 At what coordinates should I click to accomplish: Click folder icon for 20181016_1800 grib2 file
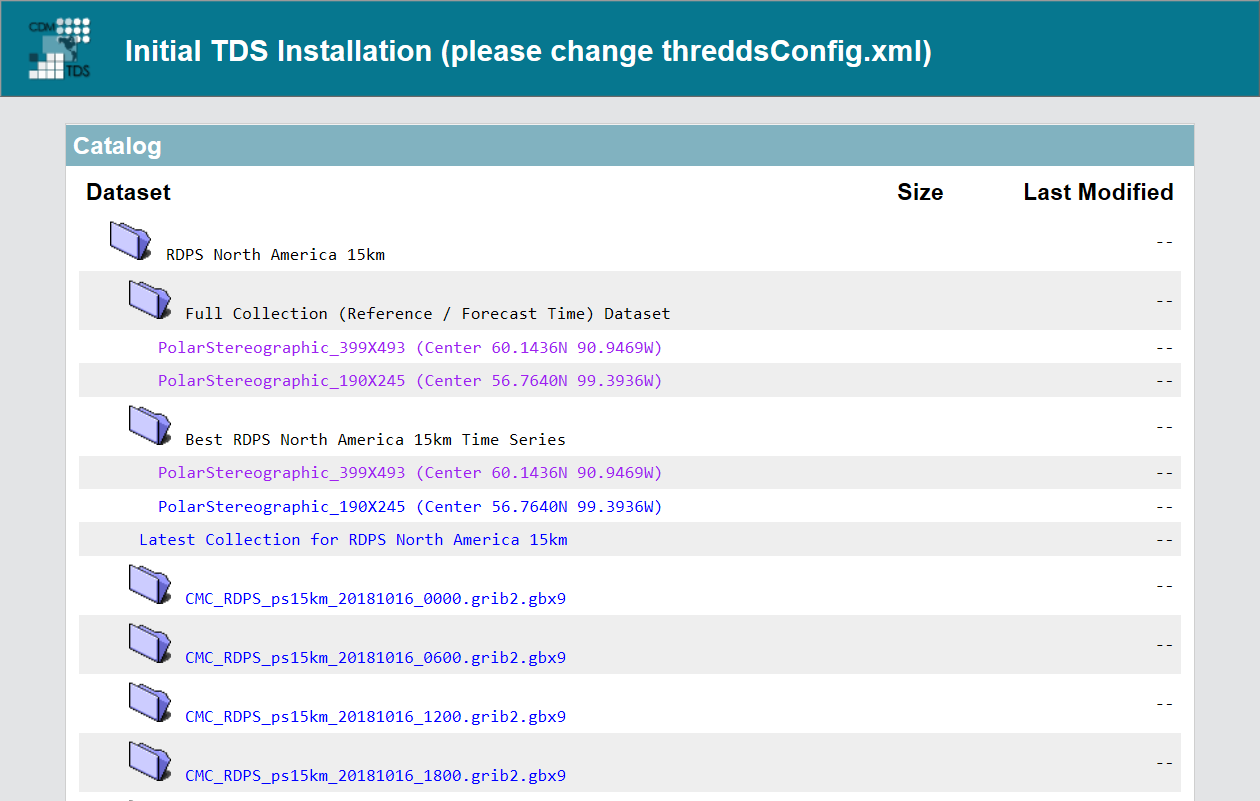click(x=150, y=762)
